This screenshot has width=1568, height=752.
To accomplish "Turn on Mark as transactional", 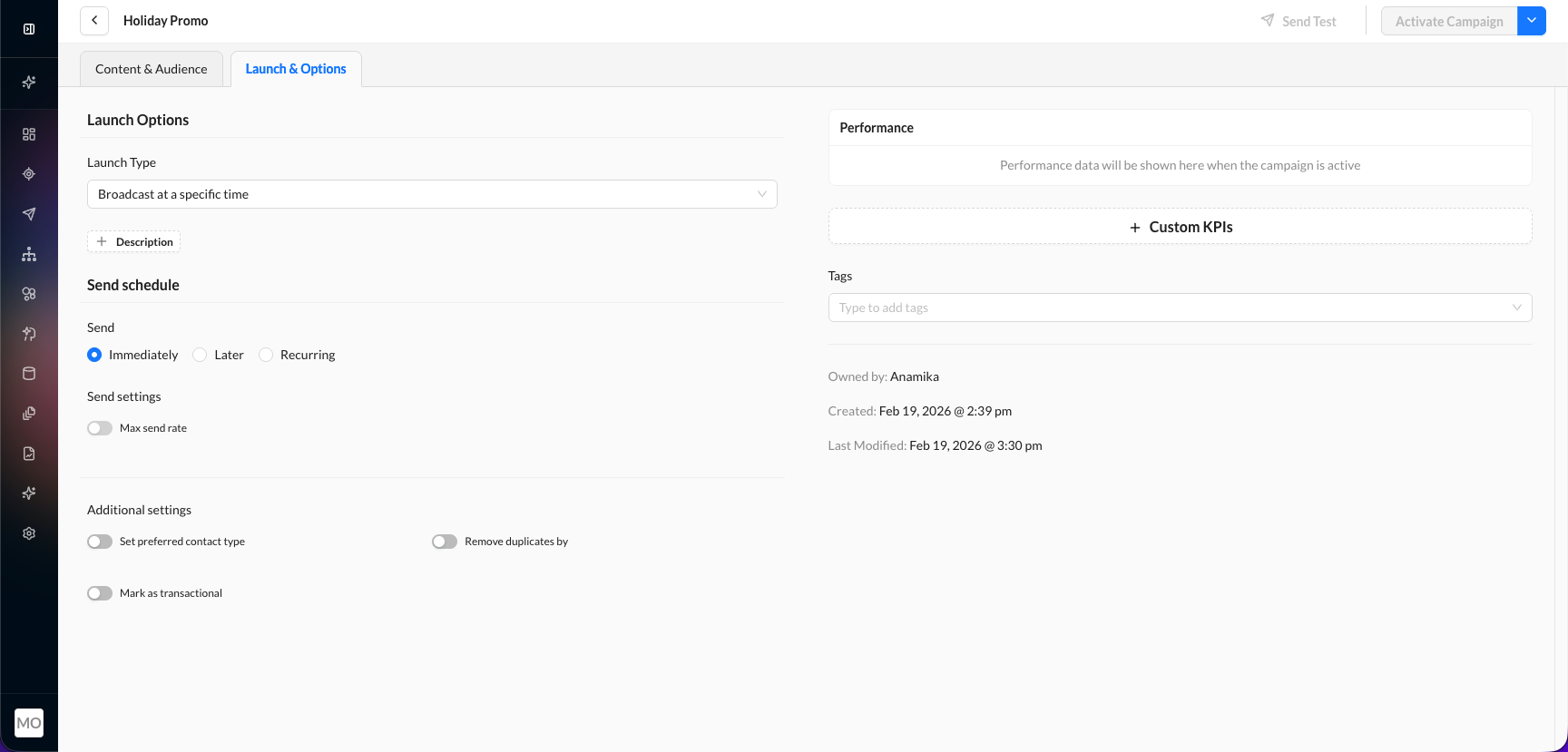I will (x=100, y=593).
